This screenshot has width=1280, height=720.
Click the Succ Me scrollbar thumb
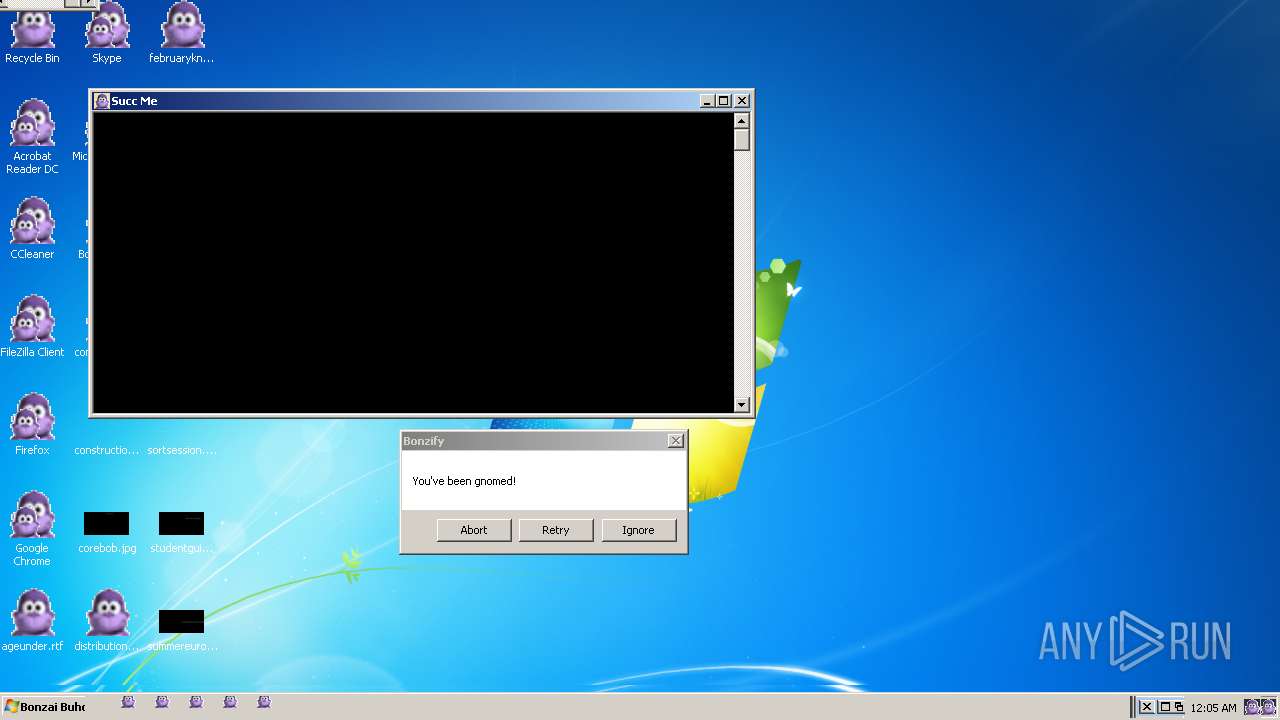[x=742, y=140]
